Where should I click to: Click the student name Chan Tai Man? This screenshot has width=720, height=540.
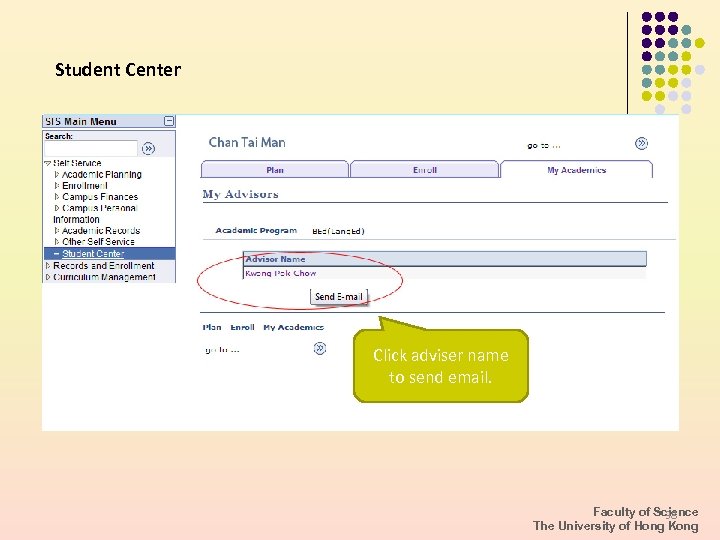point(247,142)
